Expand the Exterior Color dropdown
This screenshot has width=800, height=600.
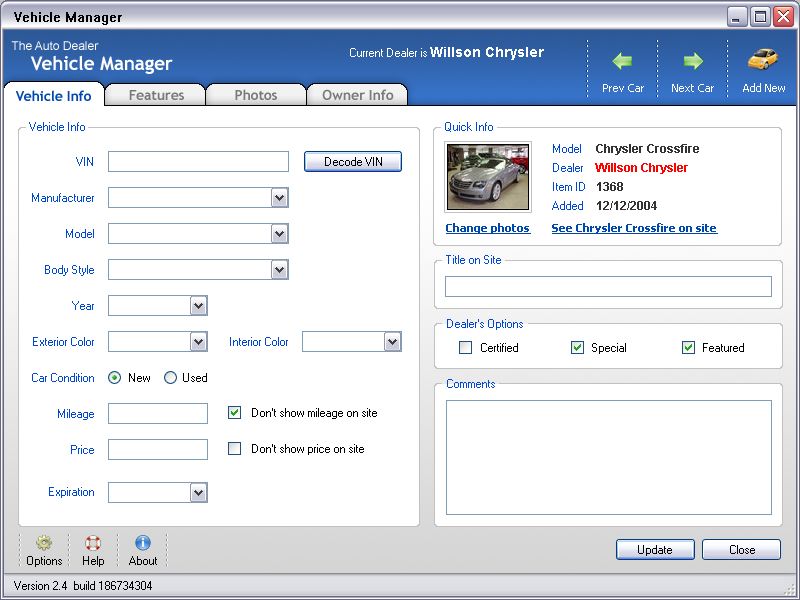[x=198, y=342]
